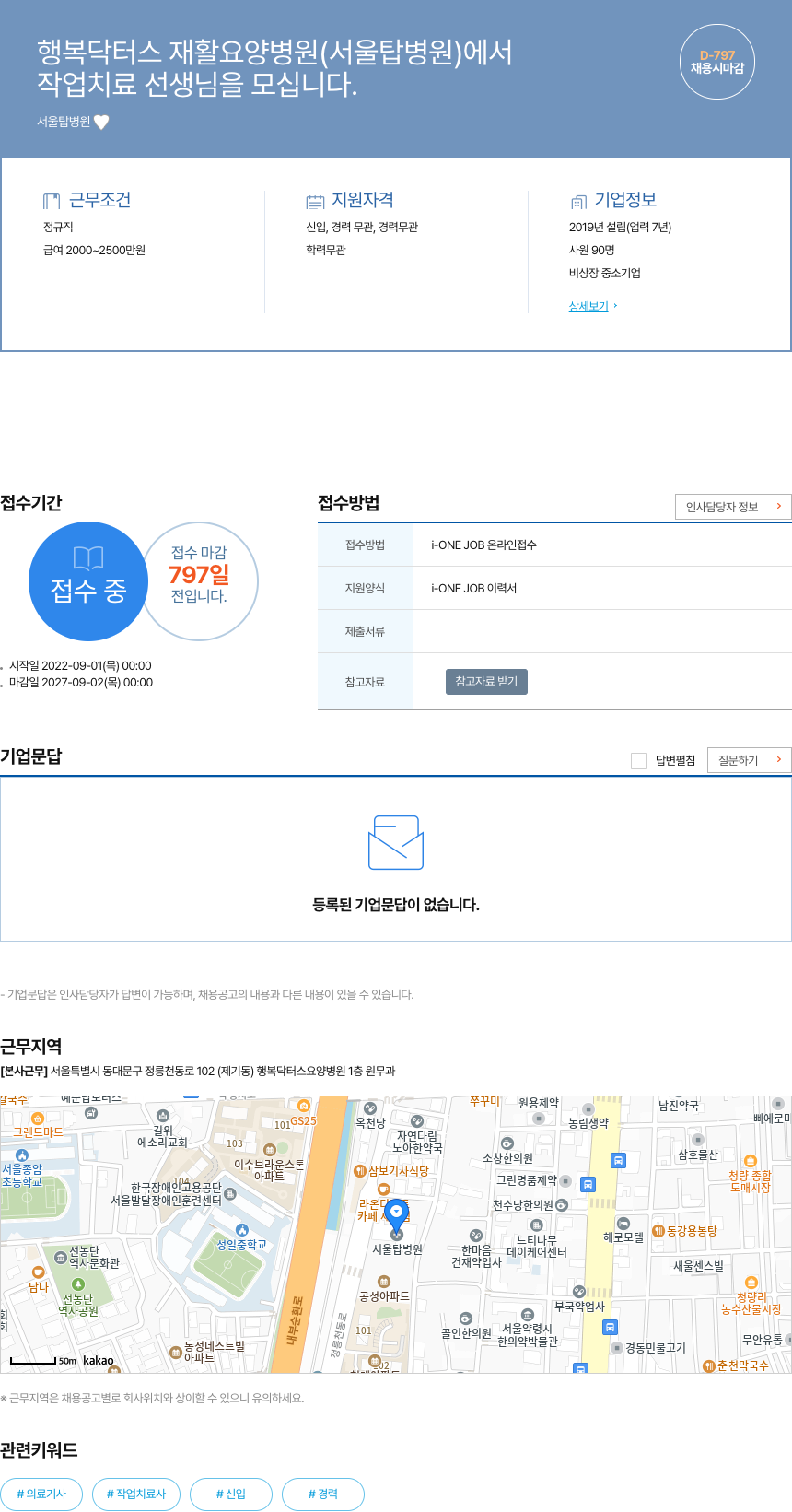Click the 선농단 역사공원 park marker

click(x=78, y=1284)
